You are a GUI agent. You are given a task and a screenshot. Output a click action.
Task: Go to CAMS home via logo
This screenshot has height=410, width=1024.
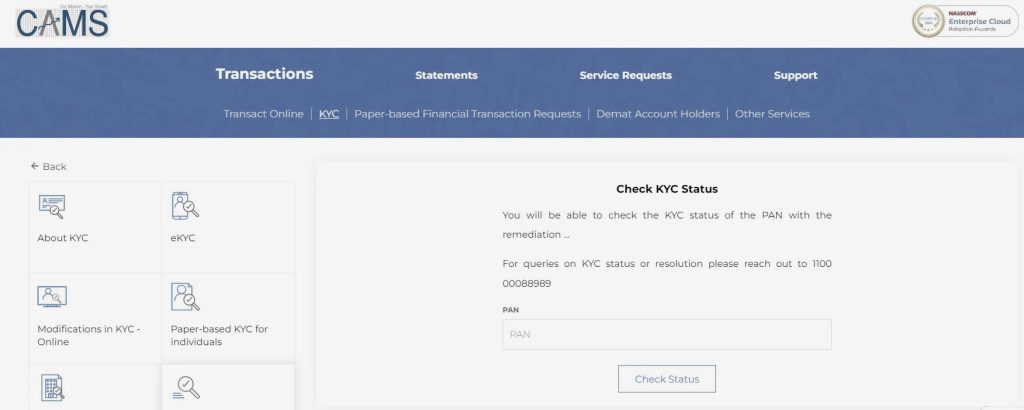coord(63,22)
